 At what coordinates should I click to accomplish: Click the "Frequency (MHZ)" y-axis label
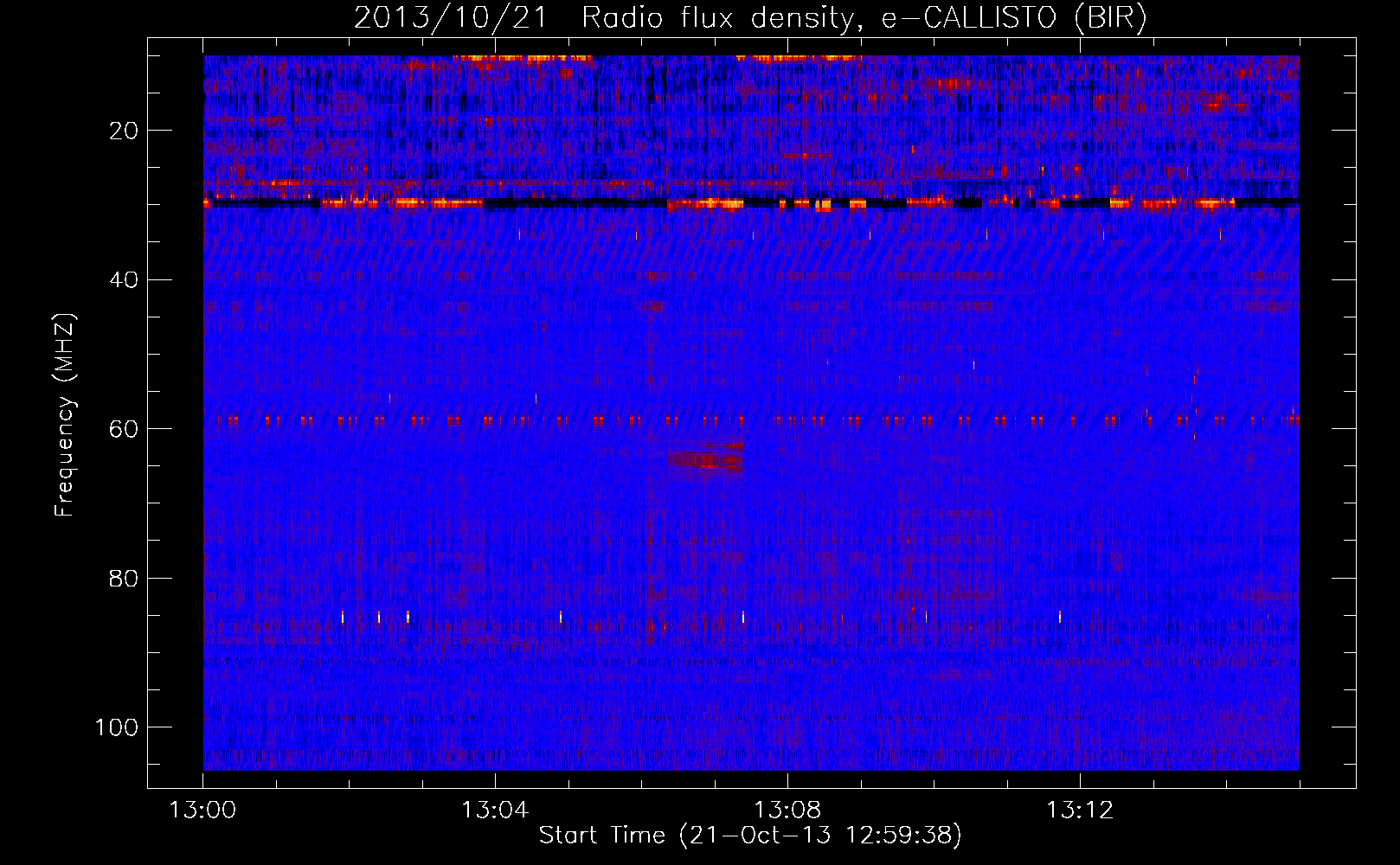65,414
